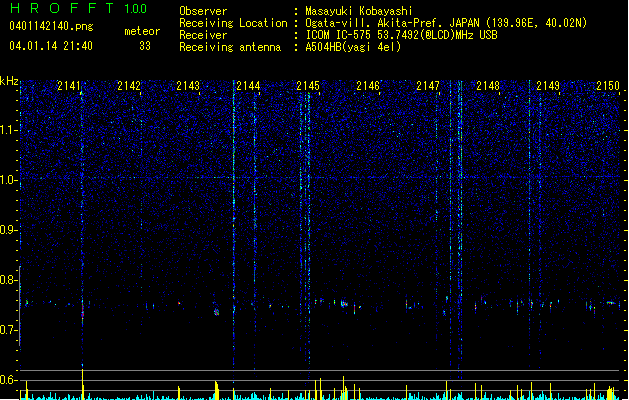Screen dimensions: 629x400
Task: Click the 2147 time marker
Action: (x=428, y=86)
